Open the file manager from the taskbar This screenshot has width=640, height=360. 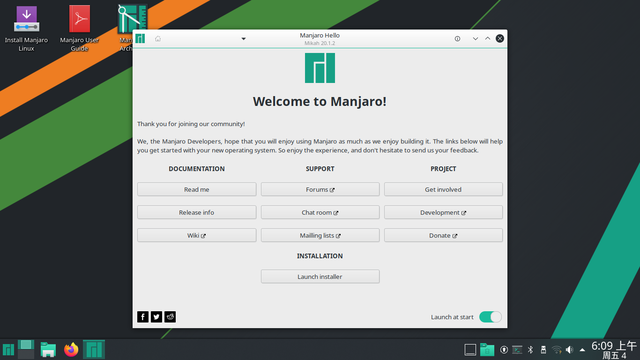coord(48,350)
